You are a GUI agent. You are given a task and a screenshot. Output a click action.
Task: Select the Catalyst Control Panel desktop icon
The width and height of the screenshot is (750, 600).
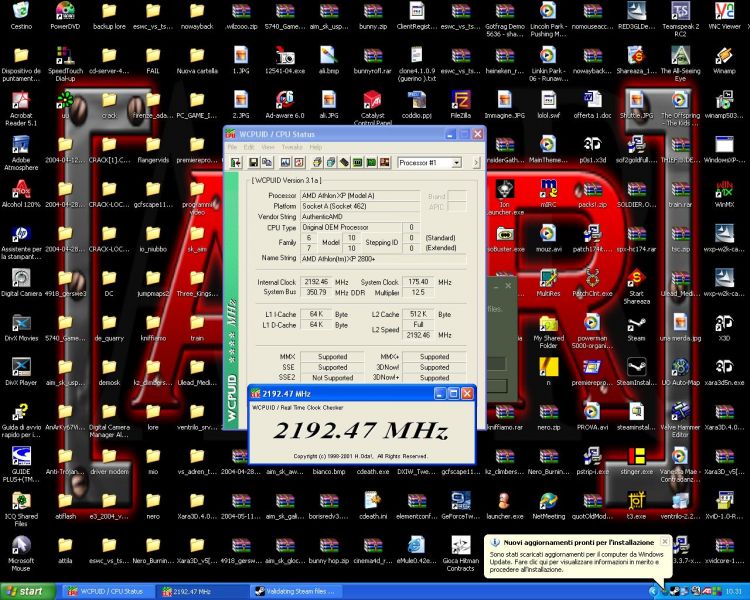coord(373,108)
